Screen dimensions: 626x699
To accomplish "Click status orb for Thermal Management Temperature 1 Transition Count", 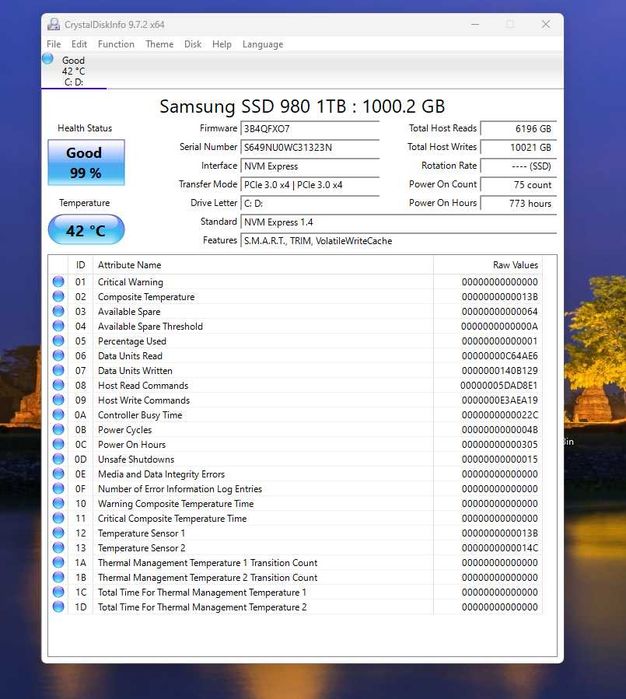I will (x=58, y=562).
